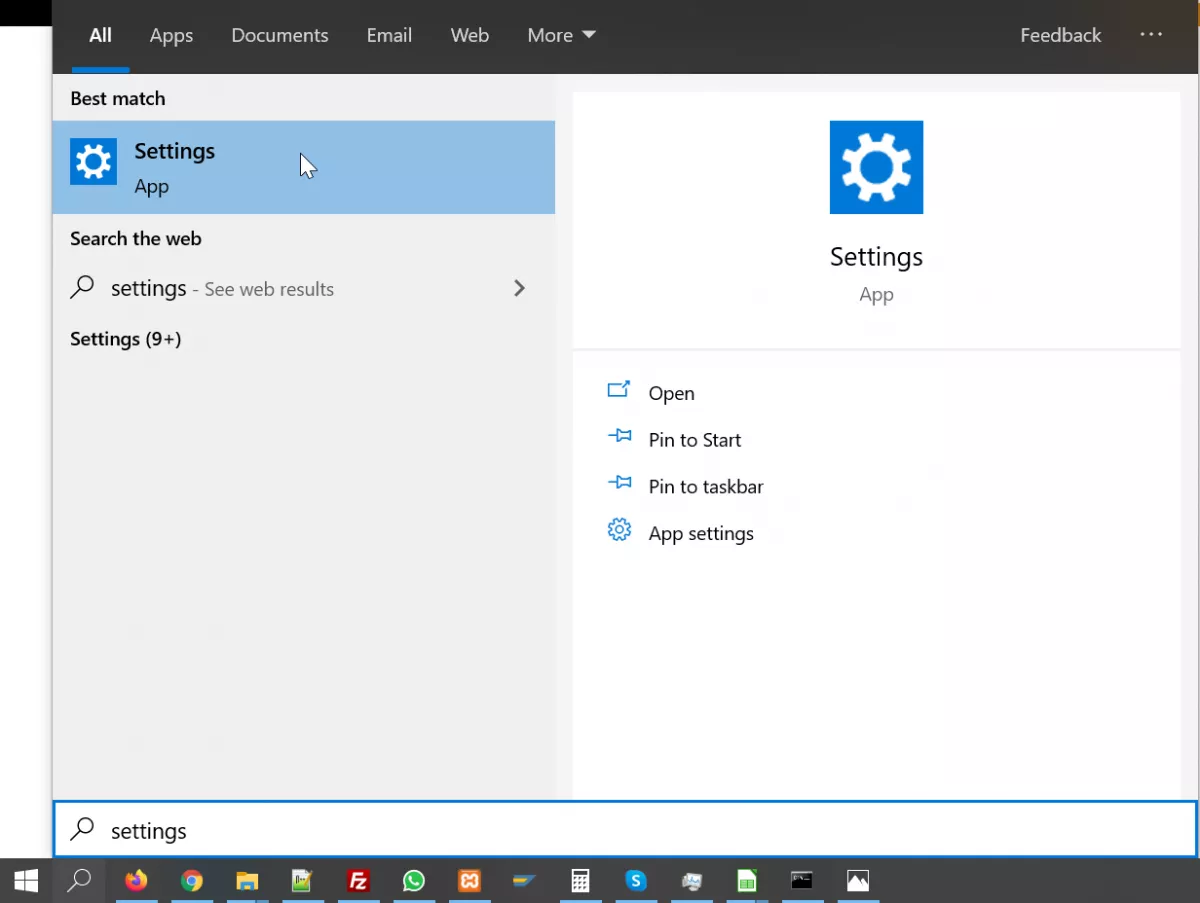Send Feedback about search
Viewport: 1200px width, 903px height.
tap(1060, 35)
